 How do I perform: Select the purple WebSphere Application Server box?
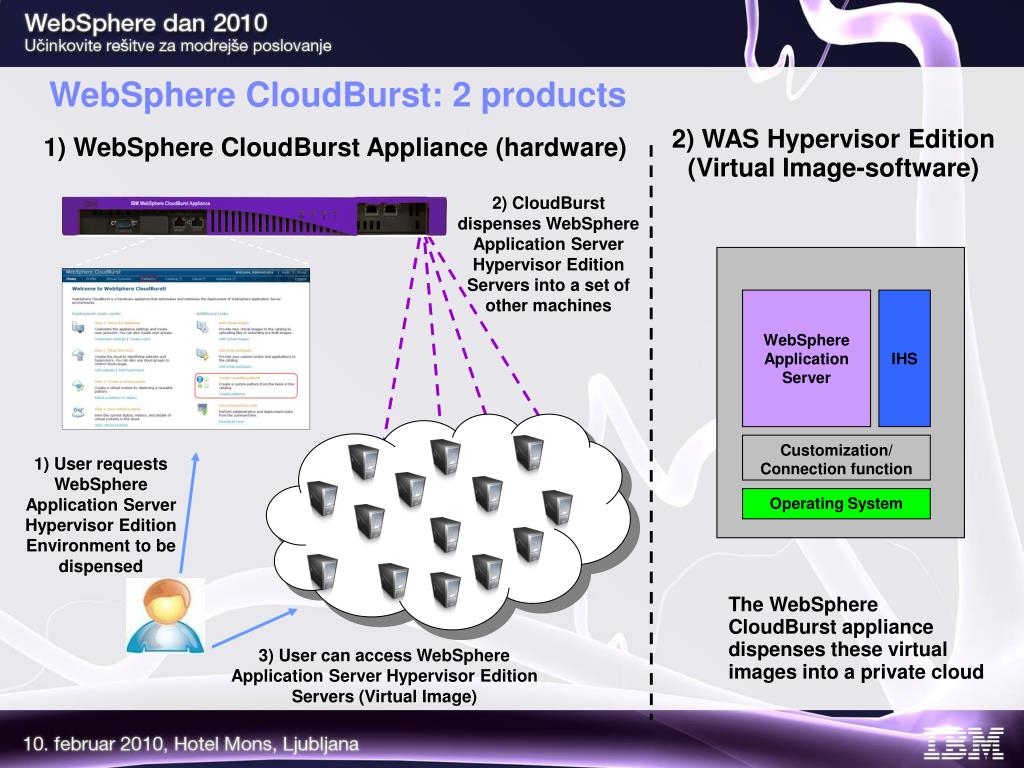point(806,358)
